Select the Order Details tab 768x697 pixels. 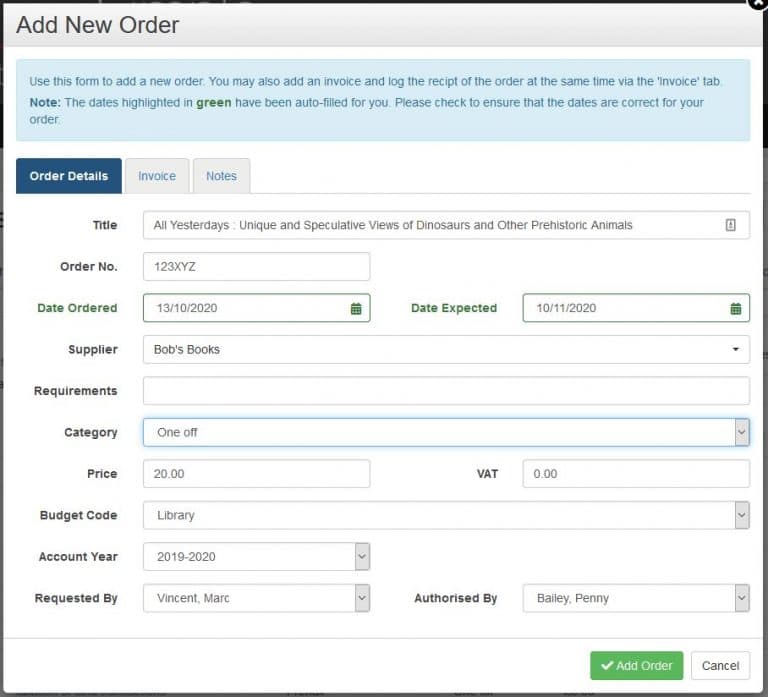[69, 176]
